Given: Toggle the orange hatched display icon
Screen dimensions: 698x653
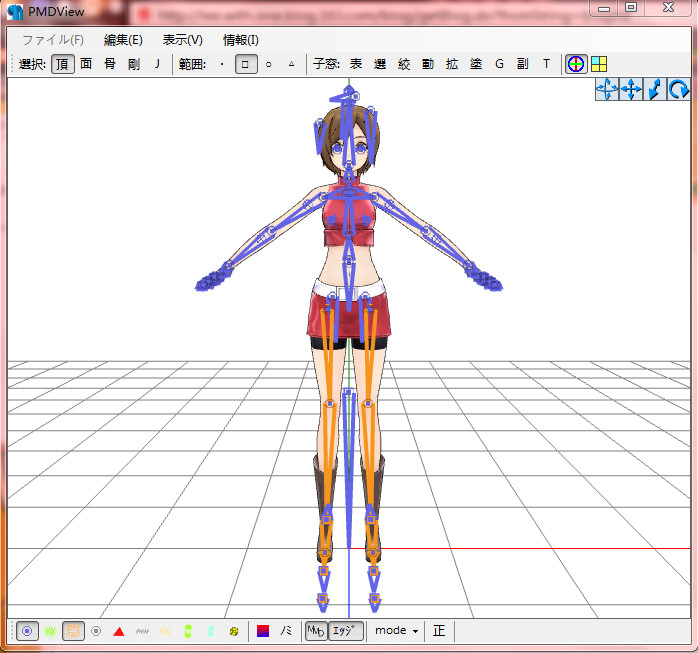Looking at the screenshot, I should [73, 631].
